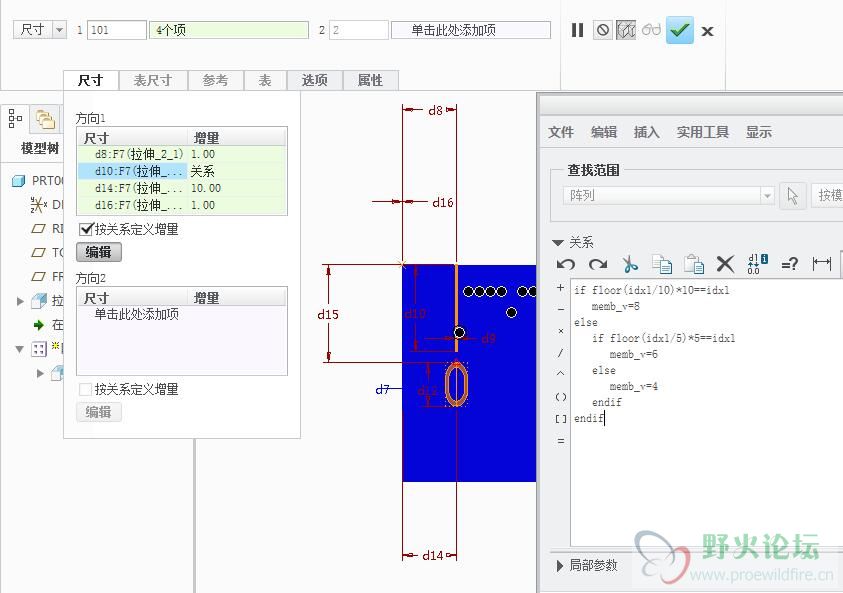Select the d16:F7 dimension row
This screenshot has width=843, height=593.
(182, 205)
